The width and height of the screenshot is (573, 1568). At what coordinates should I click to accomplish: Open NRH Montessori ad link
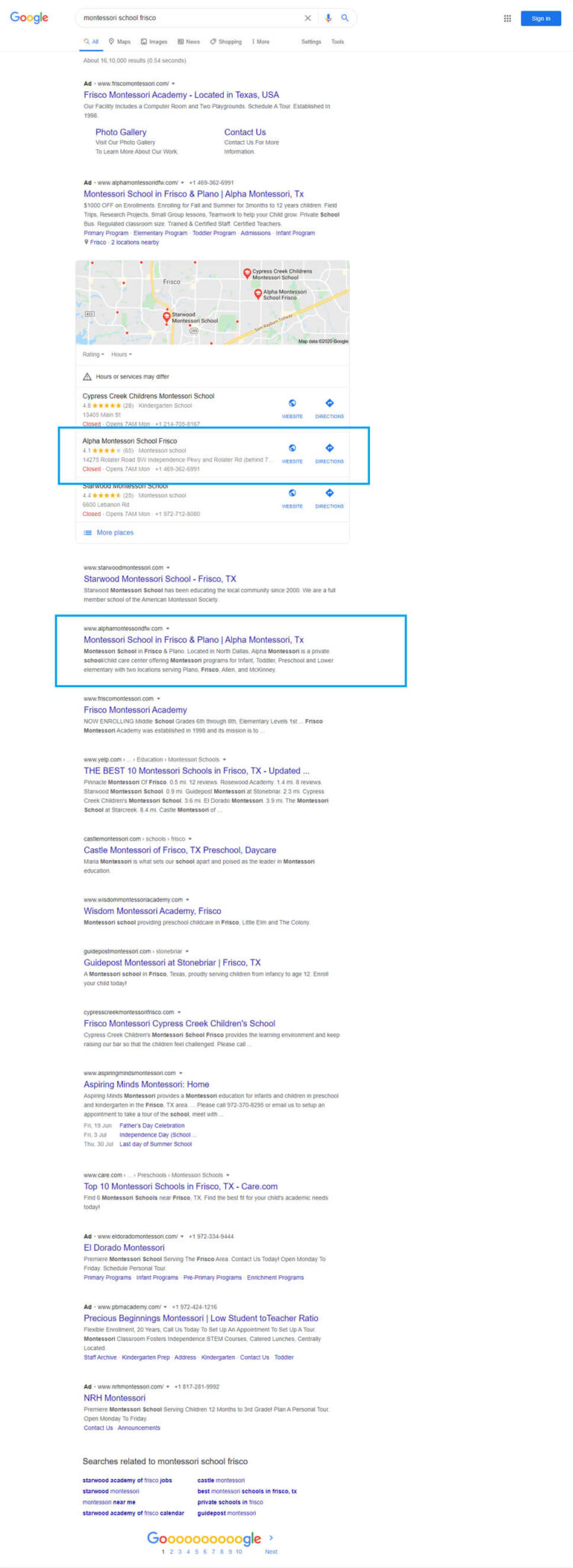[x=114, y=1398]
